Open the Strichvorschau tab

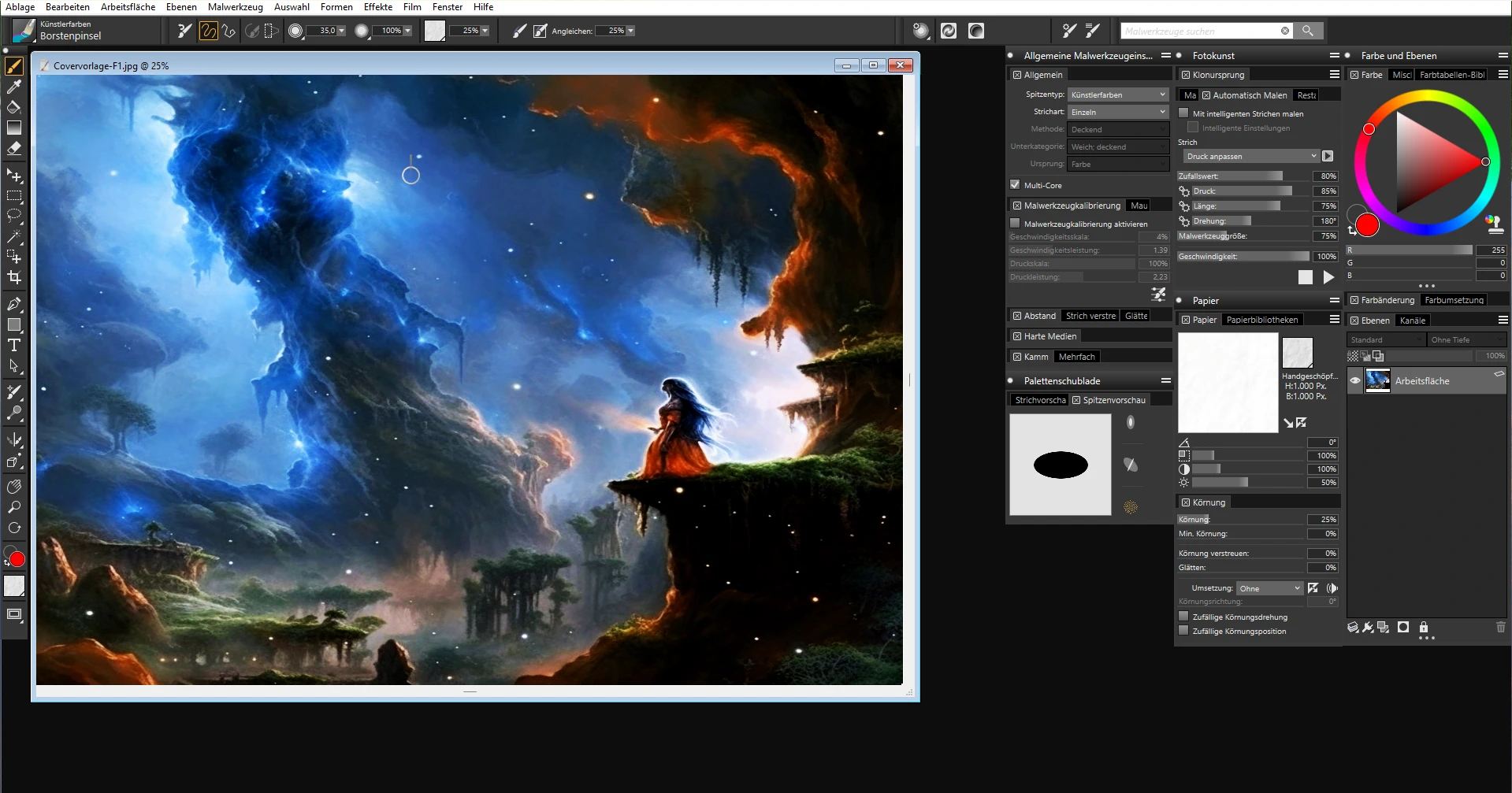(1039, 400)
